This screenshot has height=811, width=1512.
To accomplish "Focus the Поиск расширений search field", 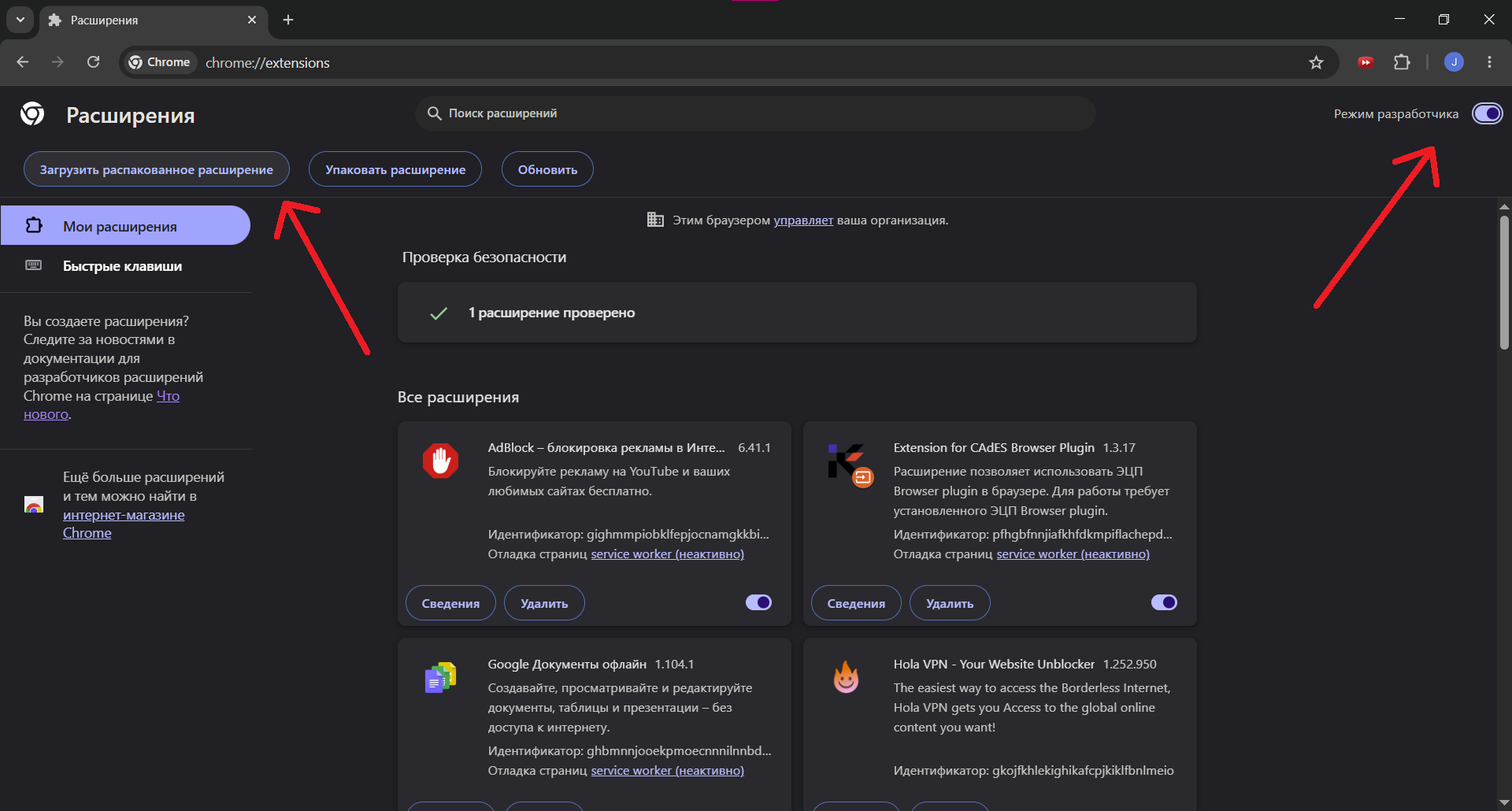I will click(755, 113).
